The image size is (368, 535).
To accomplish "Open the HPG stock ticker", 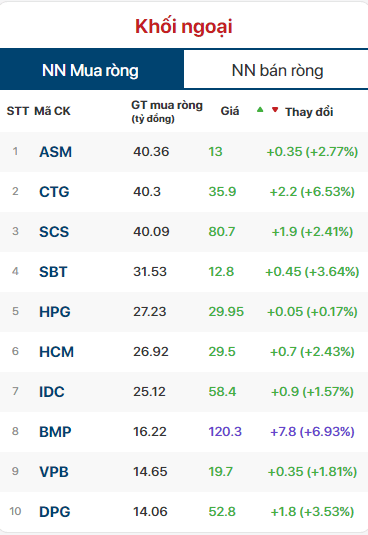I will [55, 312].
